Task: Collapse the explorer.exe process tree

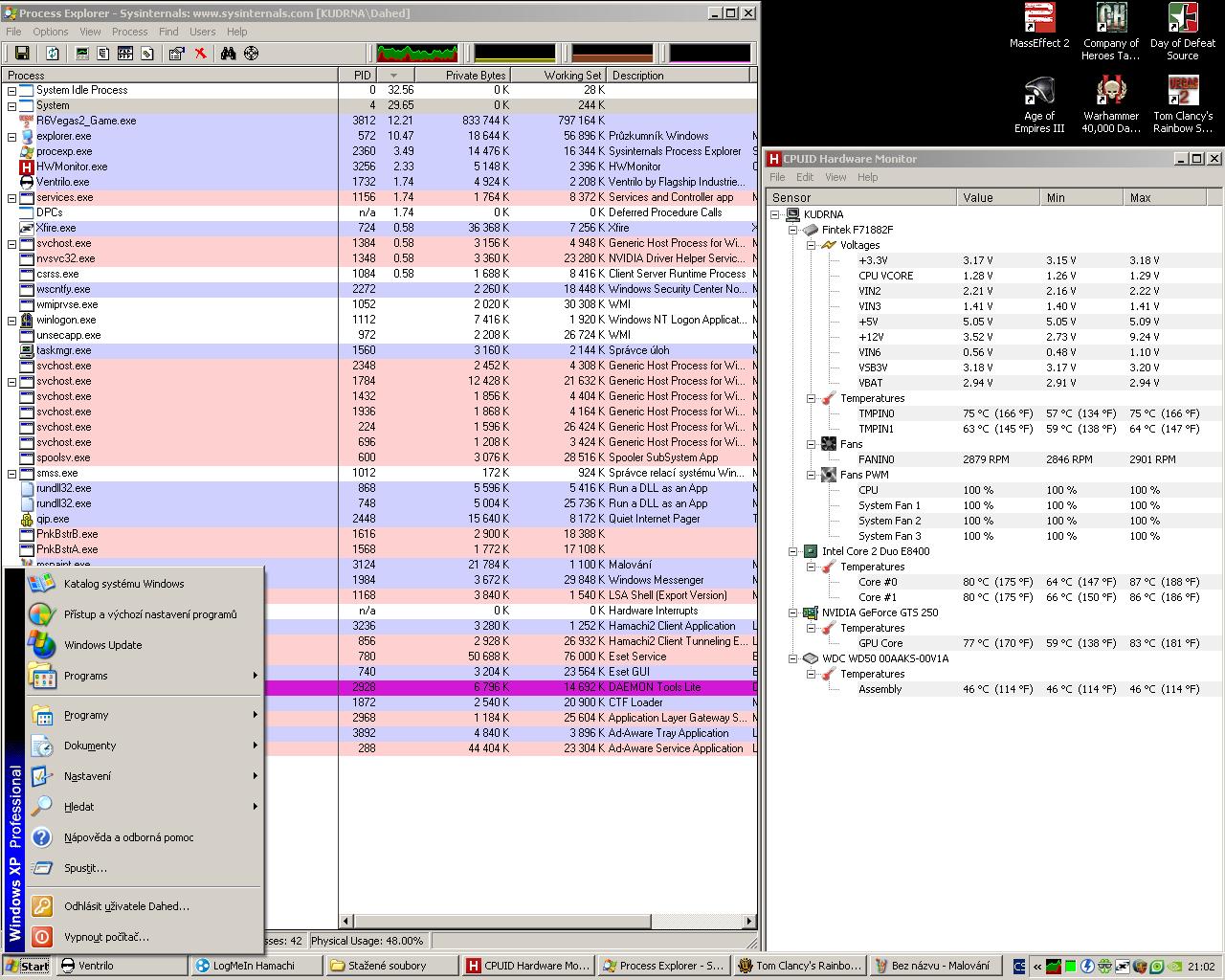Action: 11,136
